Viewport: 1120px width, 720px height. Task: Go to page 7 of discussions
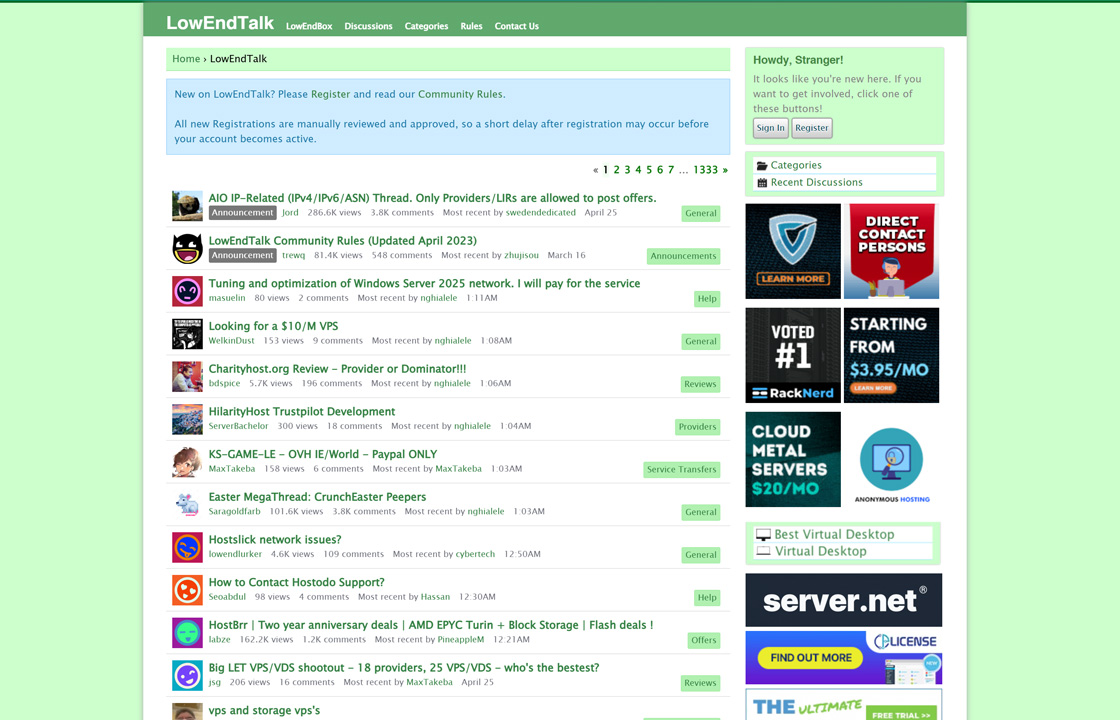coord(671,170)
